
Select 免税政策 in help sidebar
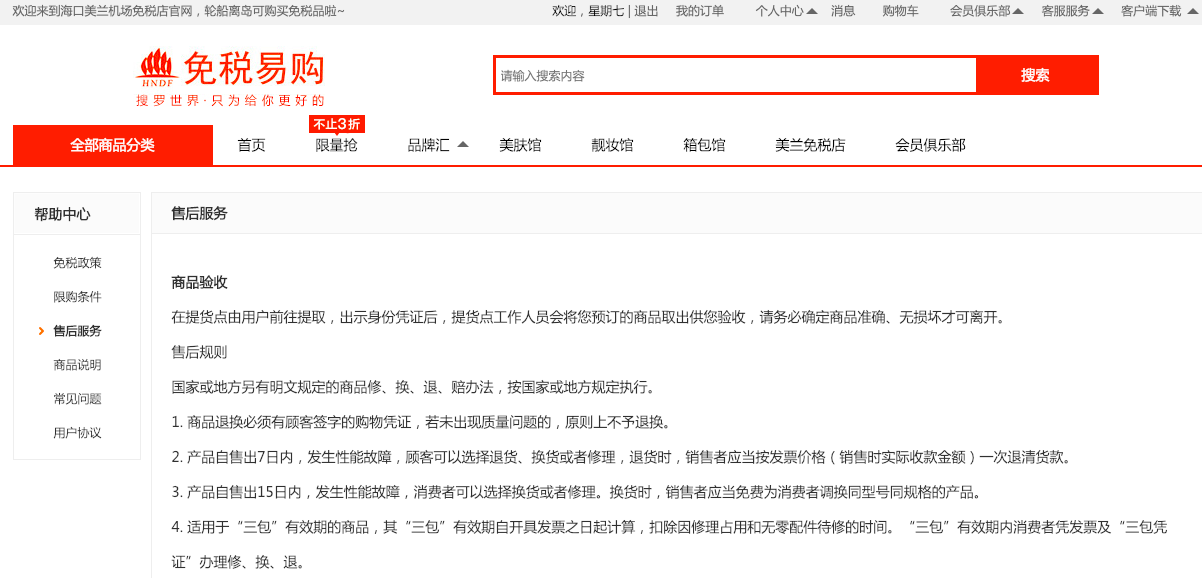77,263
